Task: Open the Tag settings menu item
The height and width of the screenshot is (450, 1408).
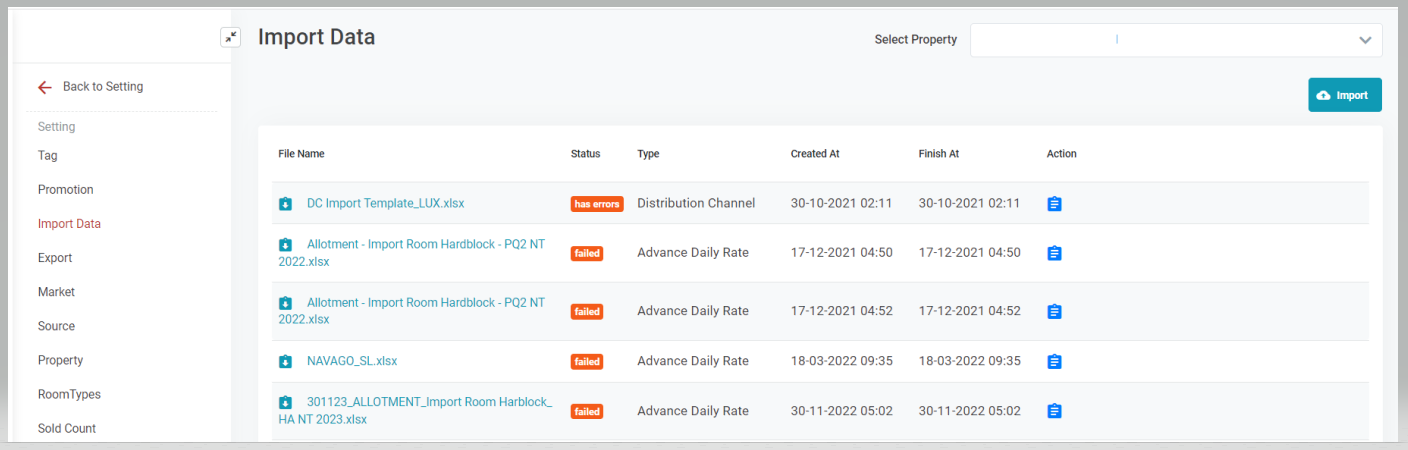Action: point(48,156)
